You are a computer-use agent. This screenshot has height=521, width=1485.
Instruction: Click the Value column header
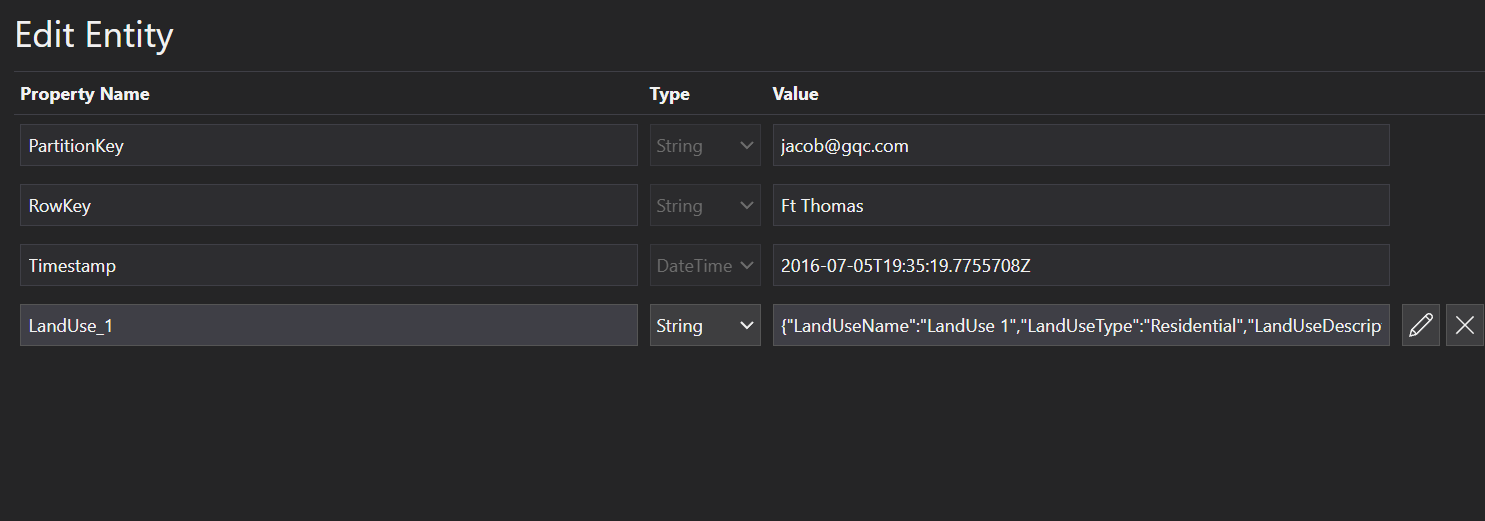click(x=796, y=94)
